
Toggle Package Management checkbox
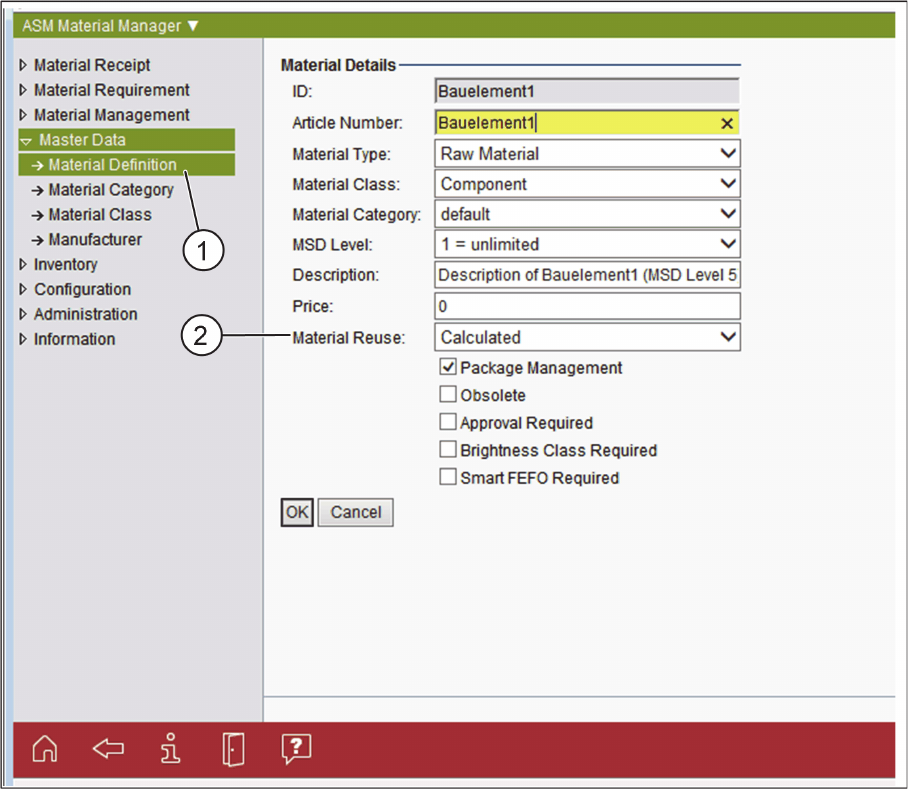click(448, 366)
